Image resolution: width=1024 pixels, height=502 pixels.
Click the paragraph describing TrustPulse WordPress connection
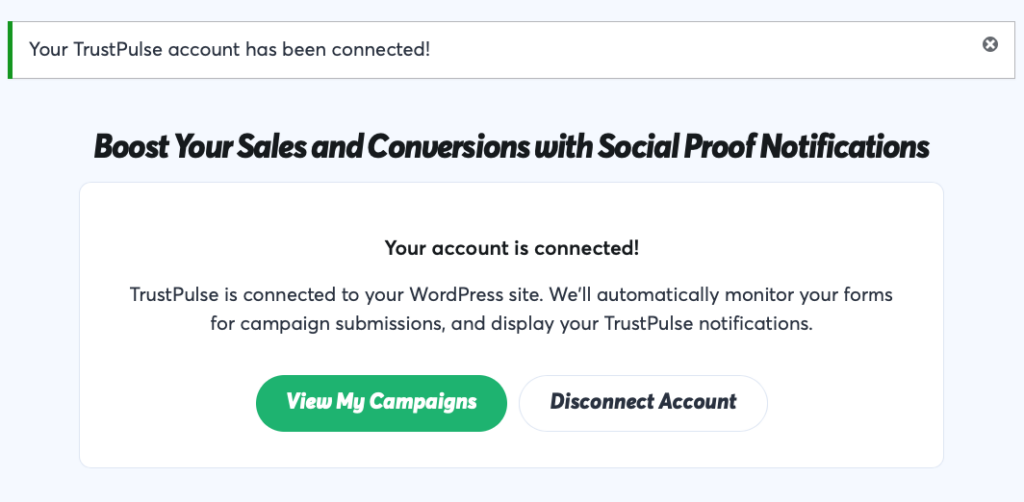click(x=511, y=310)
